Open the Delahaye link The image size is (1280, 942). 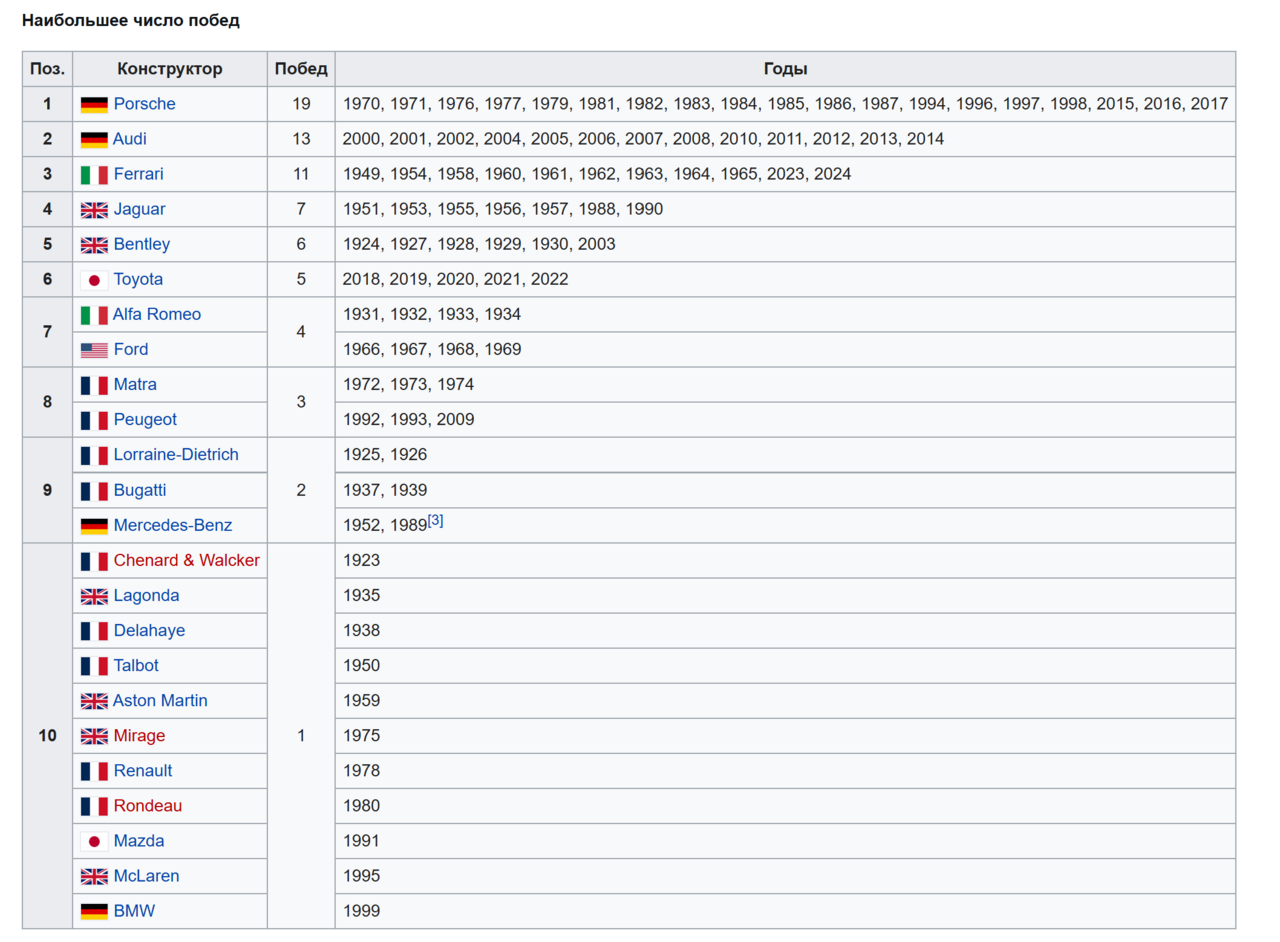149,630
